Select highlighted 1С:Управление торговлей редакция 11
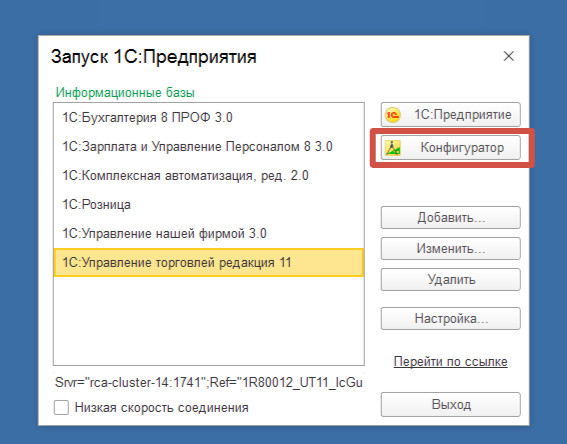 coord(209,262)
